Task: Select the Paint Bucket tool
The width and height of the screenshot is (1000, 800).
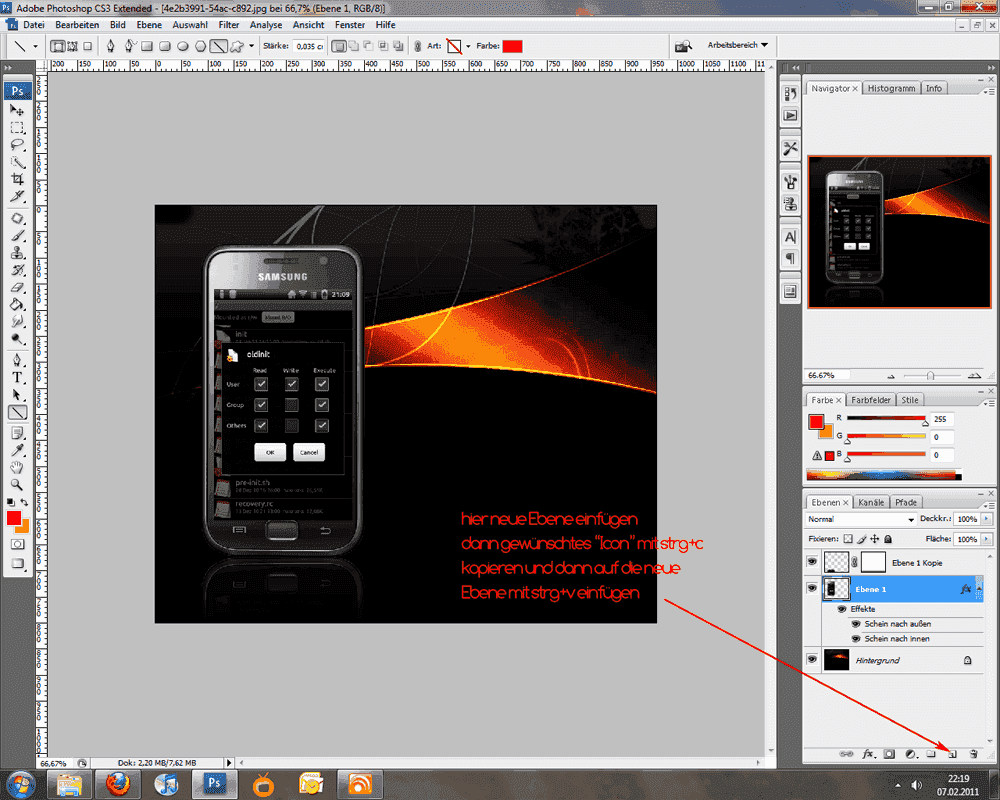Action: click(x=17, y=305)
